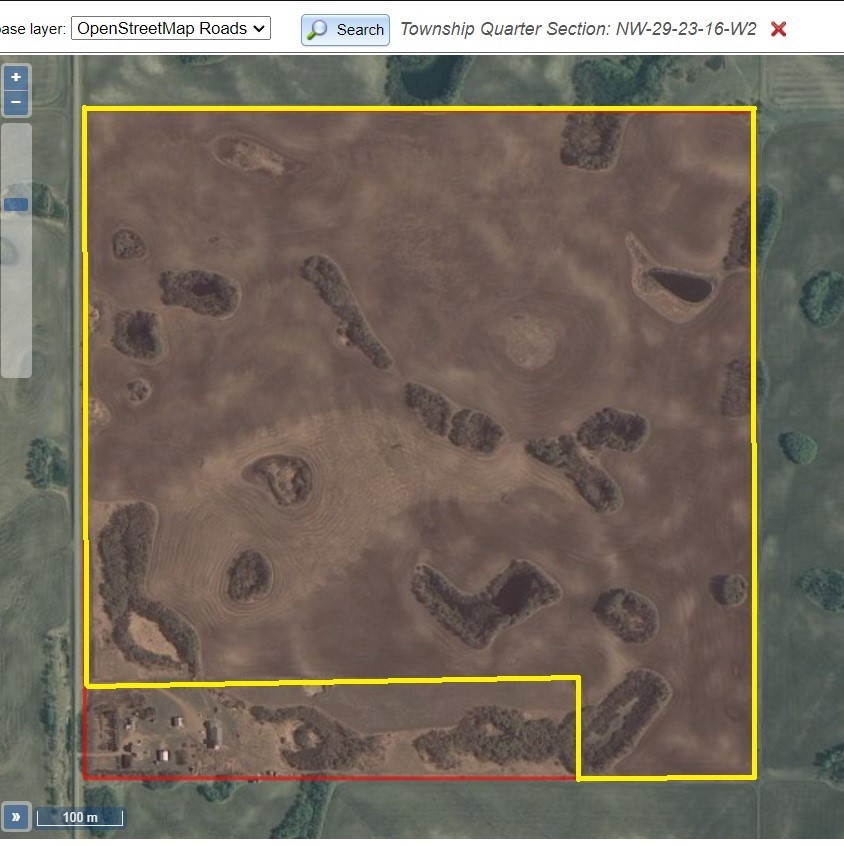This screenshot has height=846, width=844.
Task: Click the Township Quarter Section NW-29-23-16-W2 text
Action: tap(578, 29)
